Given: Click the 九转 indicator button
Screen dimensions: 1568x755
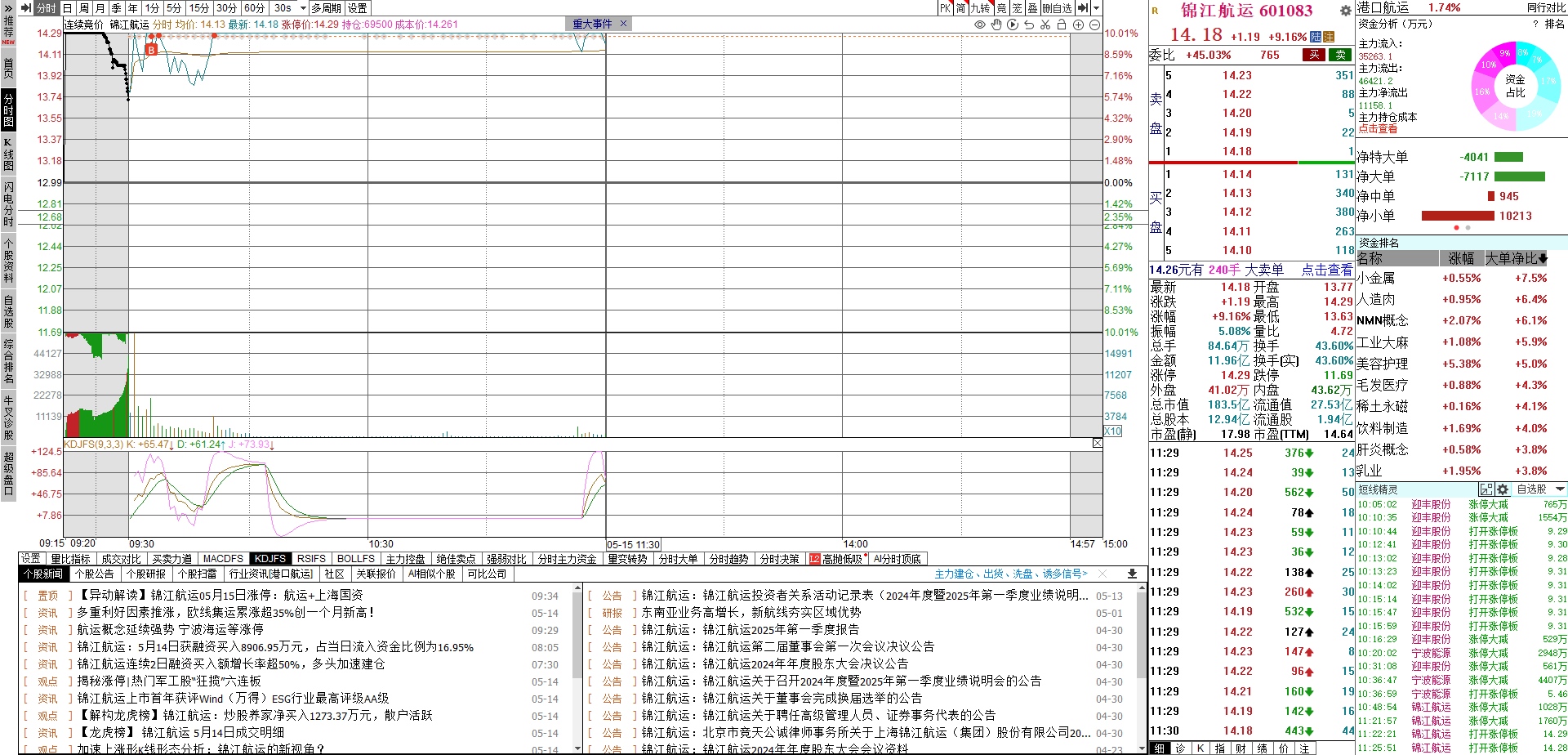Looking at the screenshot, I should pyautogui.click(x=980, y=8).
